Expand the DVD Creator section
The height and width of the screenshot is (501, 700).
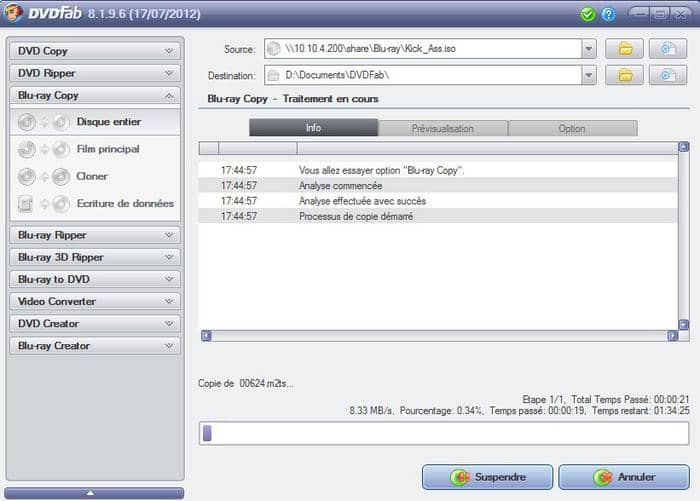[95, 323]
